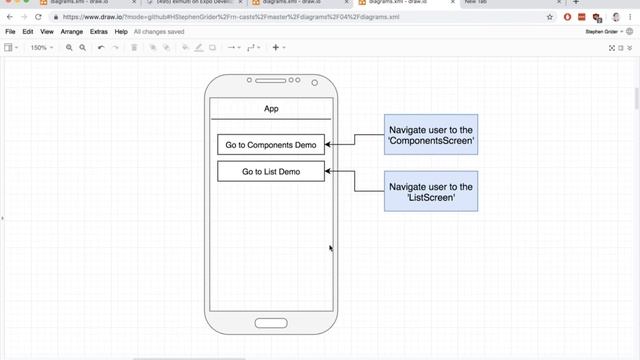Image resolution: width=640 pixels, height=360 pixels.
Task: Click the horizontal canvas scrollbar
Action: coord(189,359)
